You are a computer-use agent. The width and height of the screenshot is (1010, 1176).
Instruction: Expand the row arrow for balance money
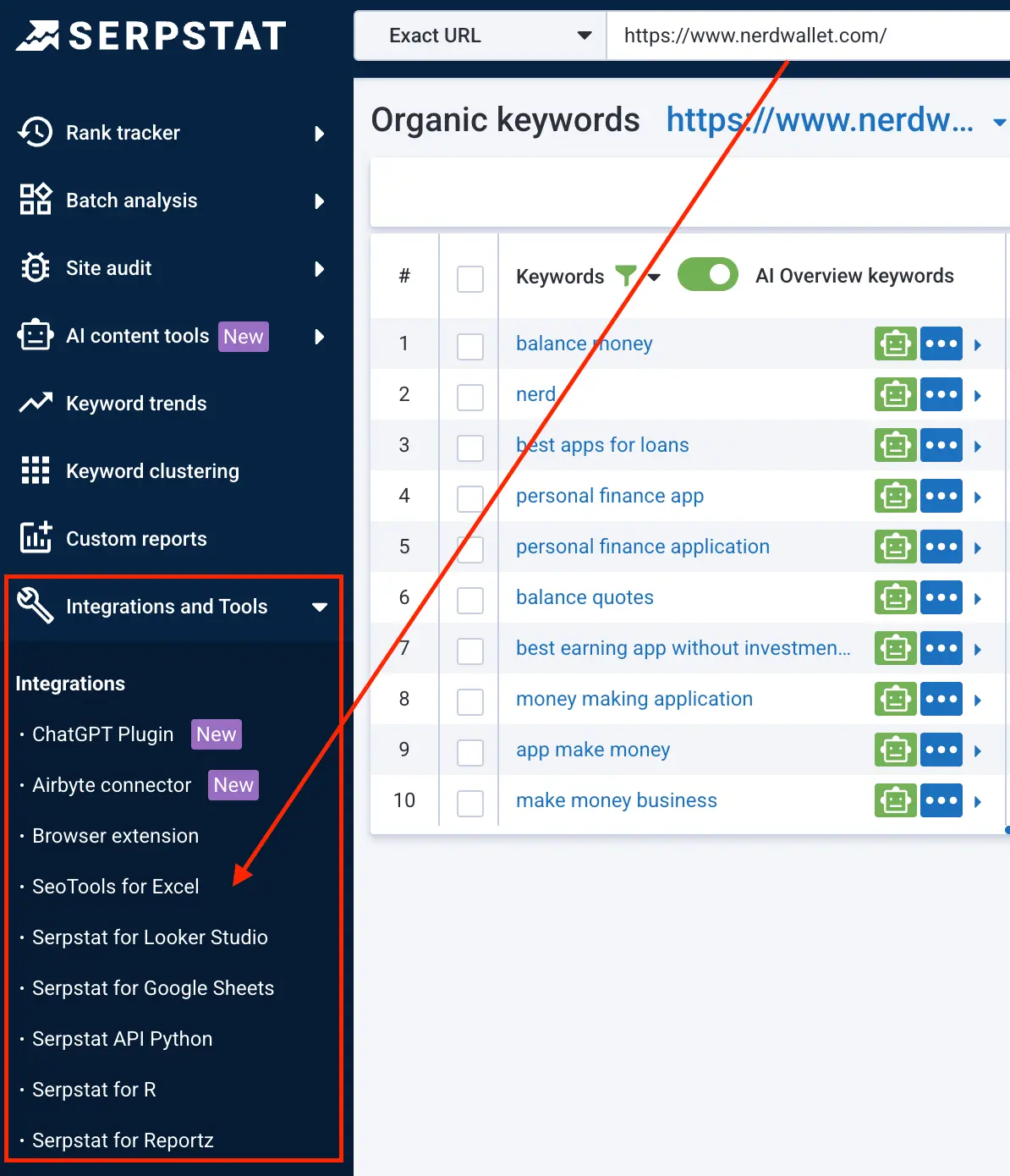point(978,344)
